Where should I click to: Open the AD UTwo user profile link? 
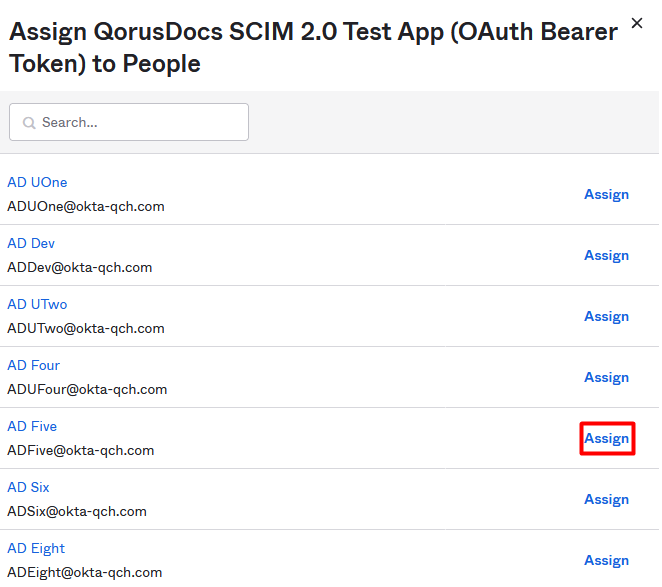click(37, 304)
